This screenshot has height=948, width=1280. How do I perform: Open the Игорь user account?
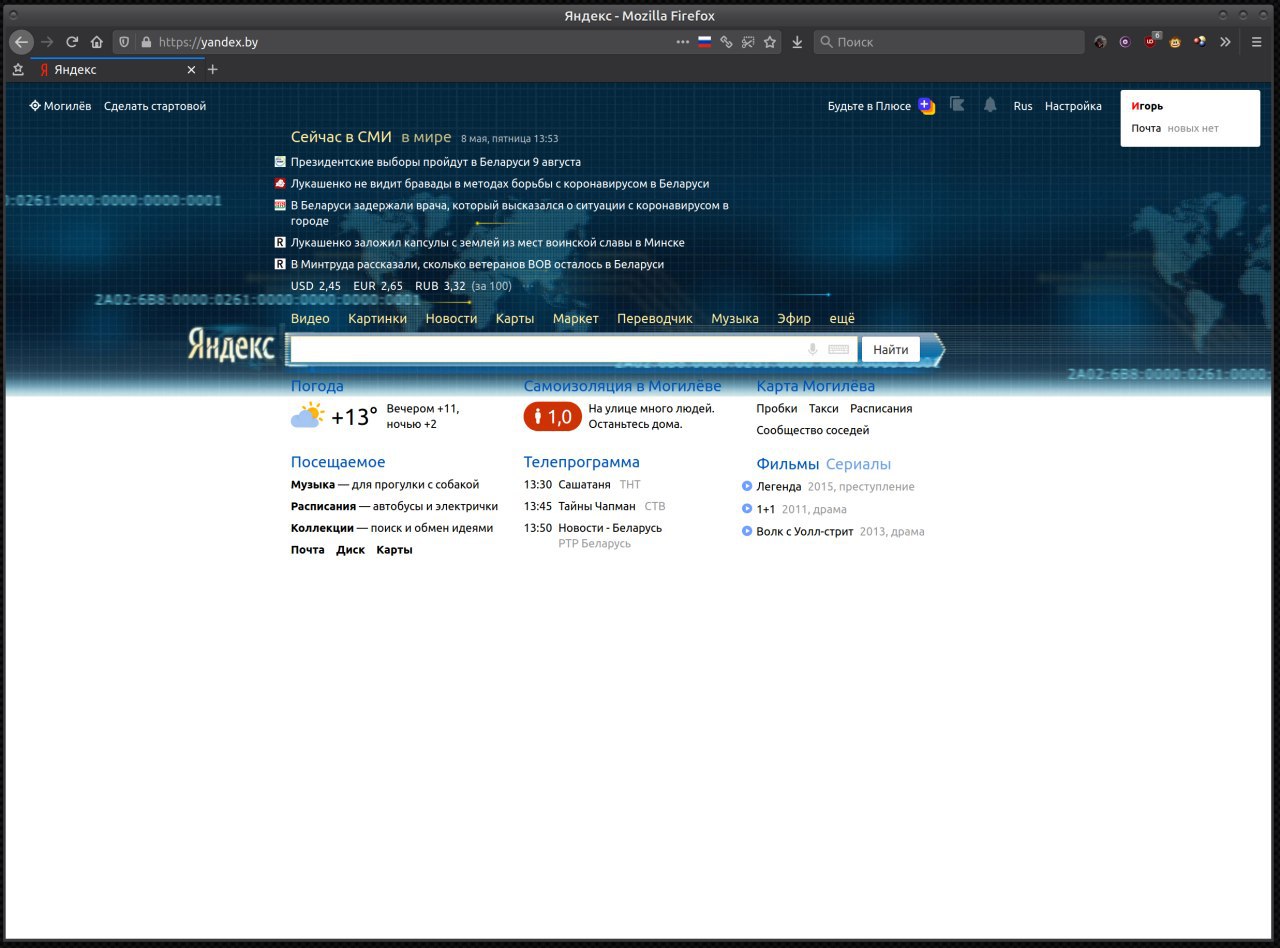click(1147, 106)
